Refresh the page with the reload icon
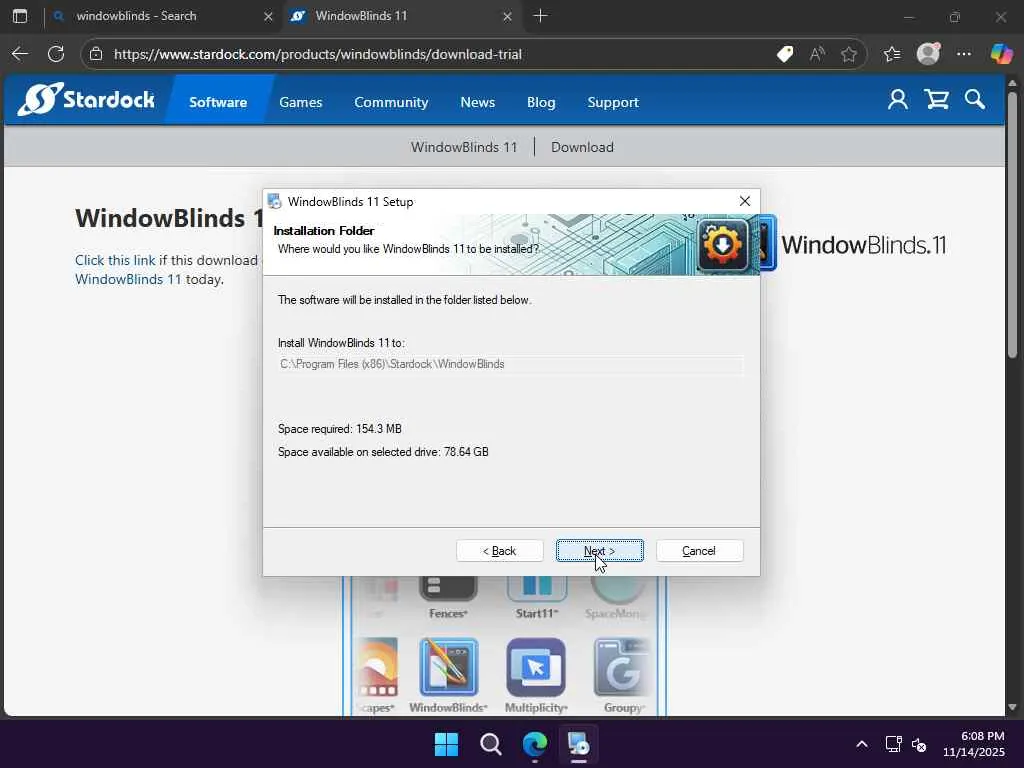The height and width of the screenshot is (768, 1024). tap(56, 54)
